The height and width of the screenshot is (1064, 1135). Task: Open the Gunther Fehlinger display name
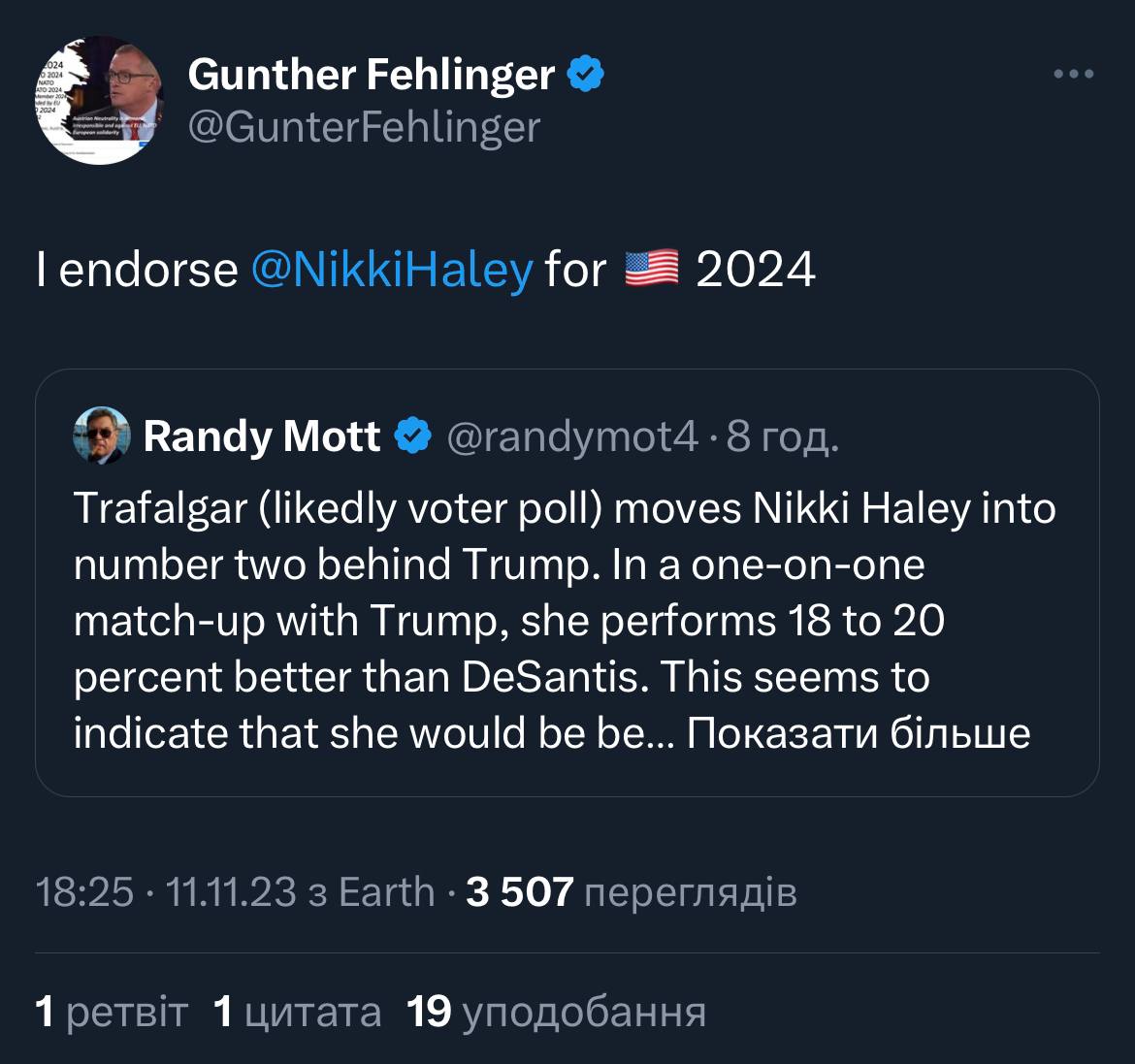click(371, 75)
